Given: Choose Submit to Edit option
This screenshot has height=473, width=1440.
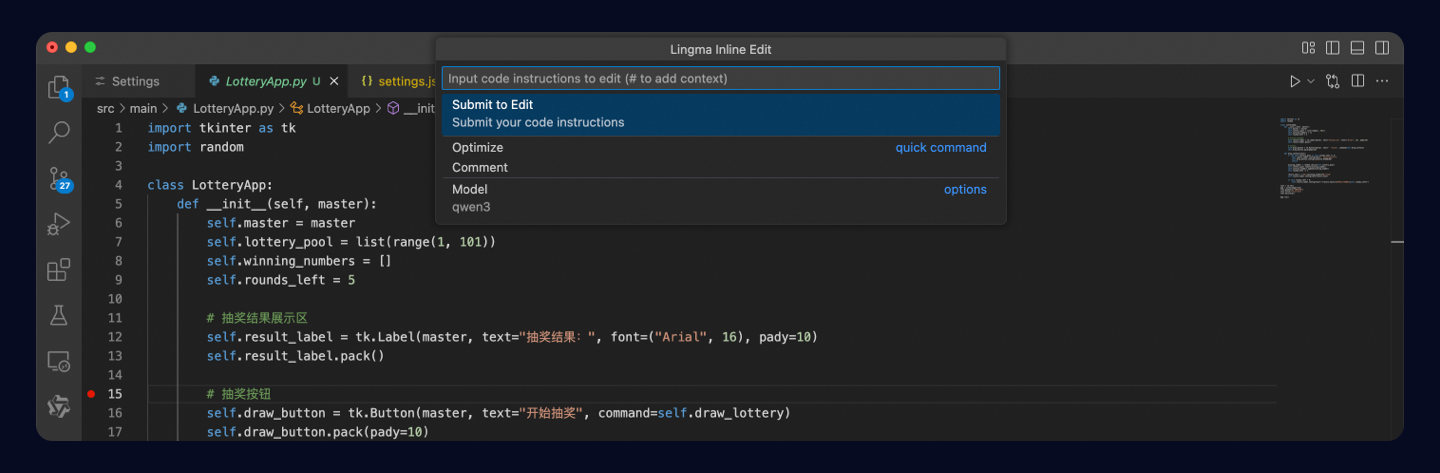Looking at the screenshot, I should click(x=720, y=113).
